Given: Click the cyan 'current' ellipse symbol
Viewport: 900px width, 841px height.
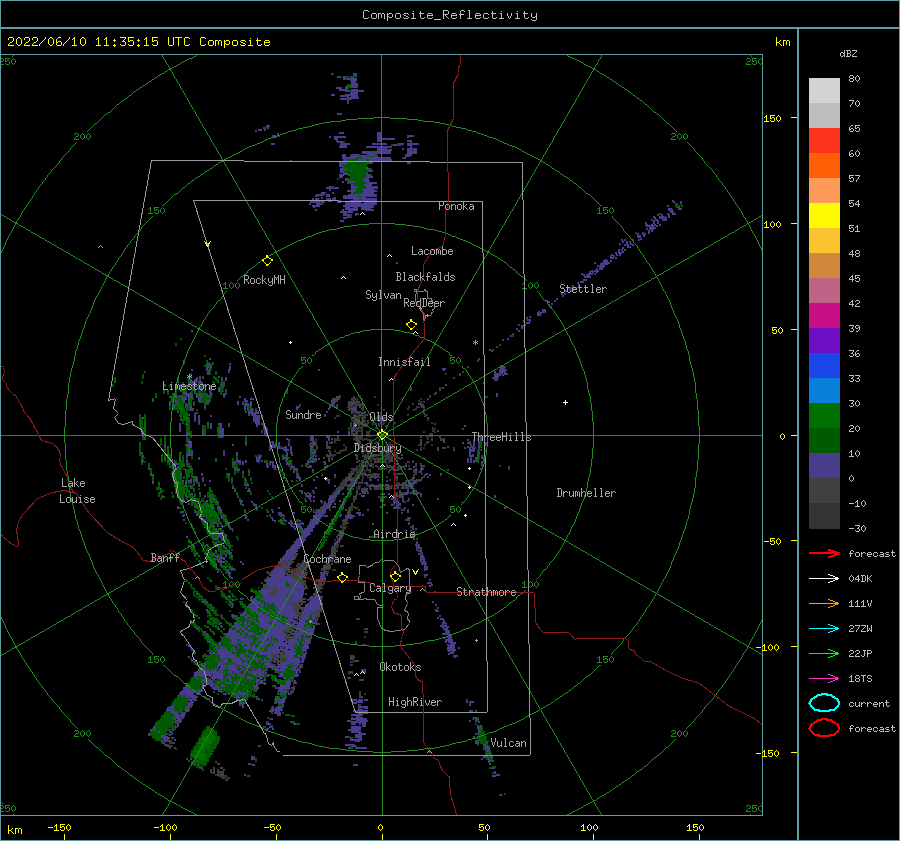Looking at the screenshot, I should [x=824, y=703].
